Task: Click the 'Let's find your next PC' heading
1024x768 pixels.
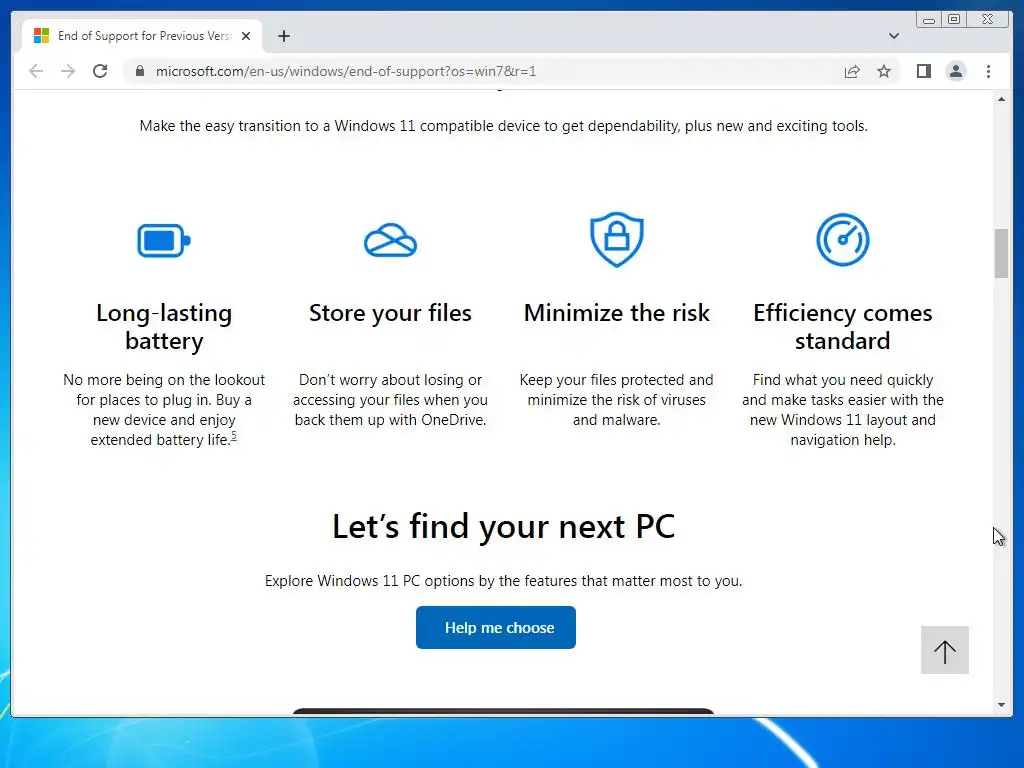Action: point(504,526)
